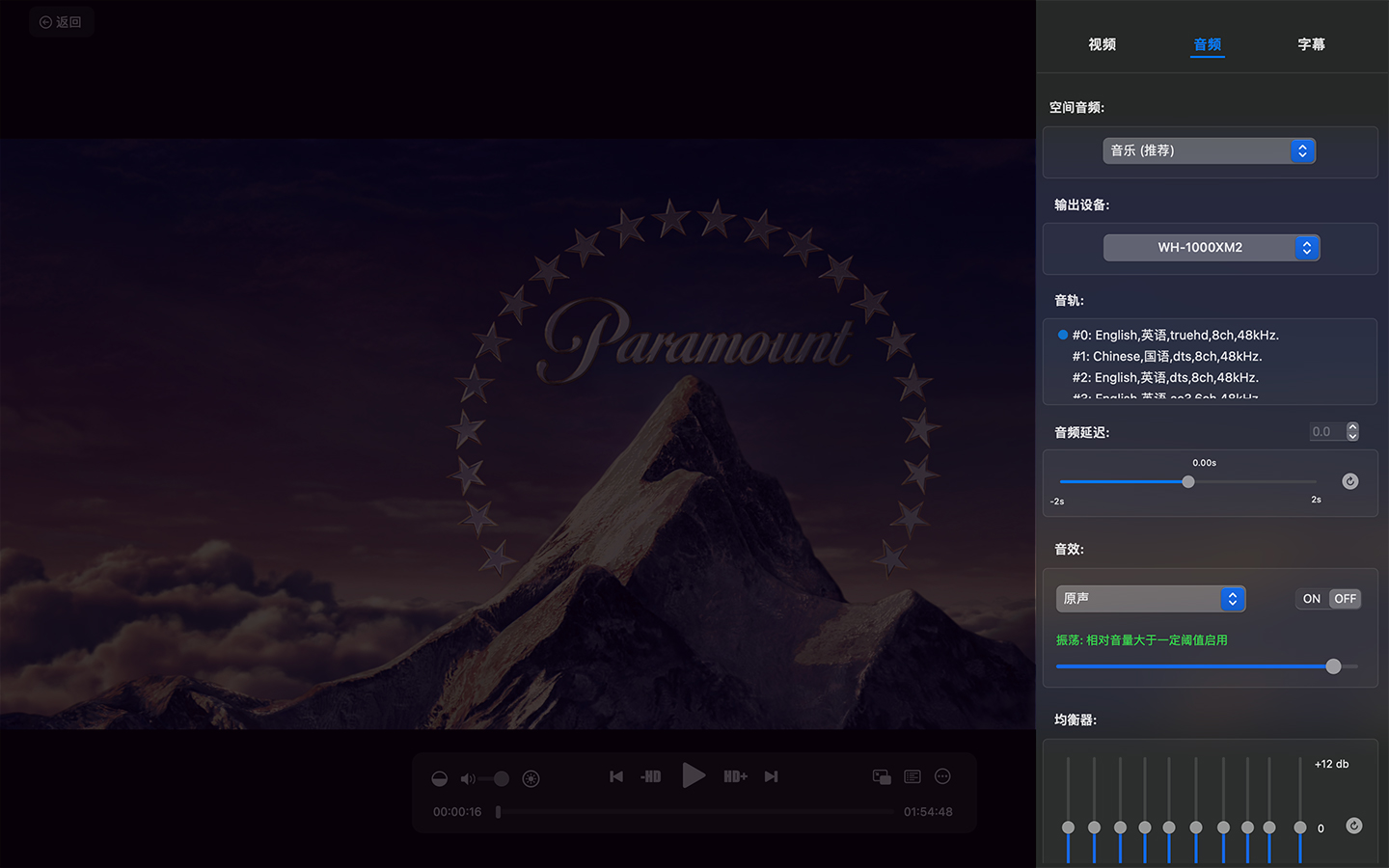Skip to previous track
The width and height of the screenshot is (1389, 868).
(616, 776)
